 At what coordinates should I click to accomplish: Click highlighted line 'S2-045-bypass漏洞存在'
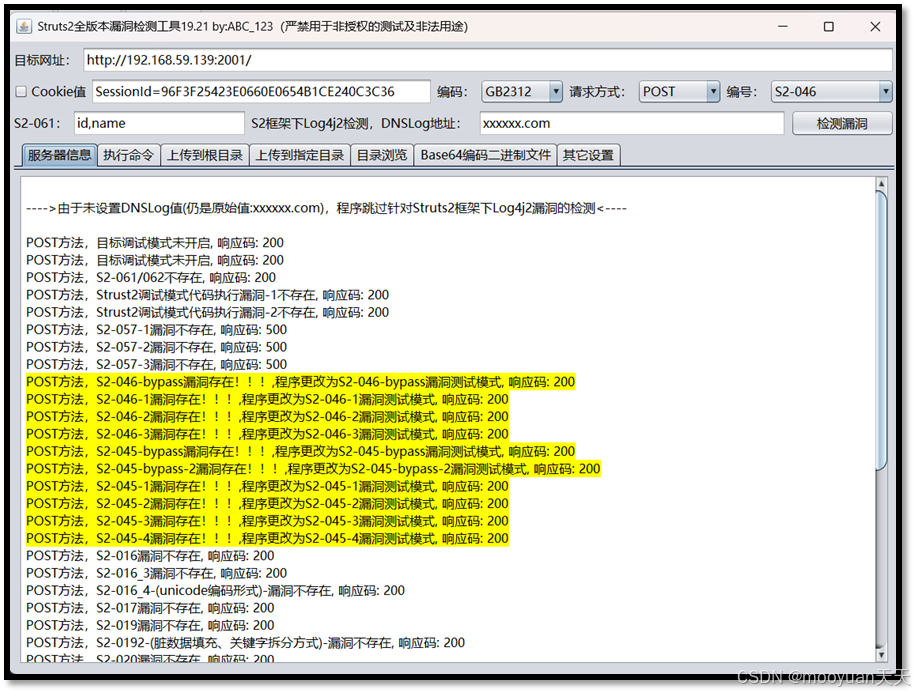pos(301,452)
